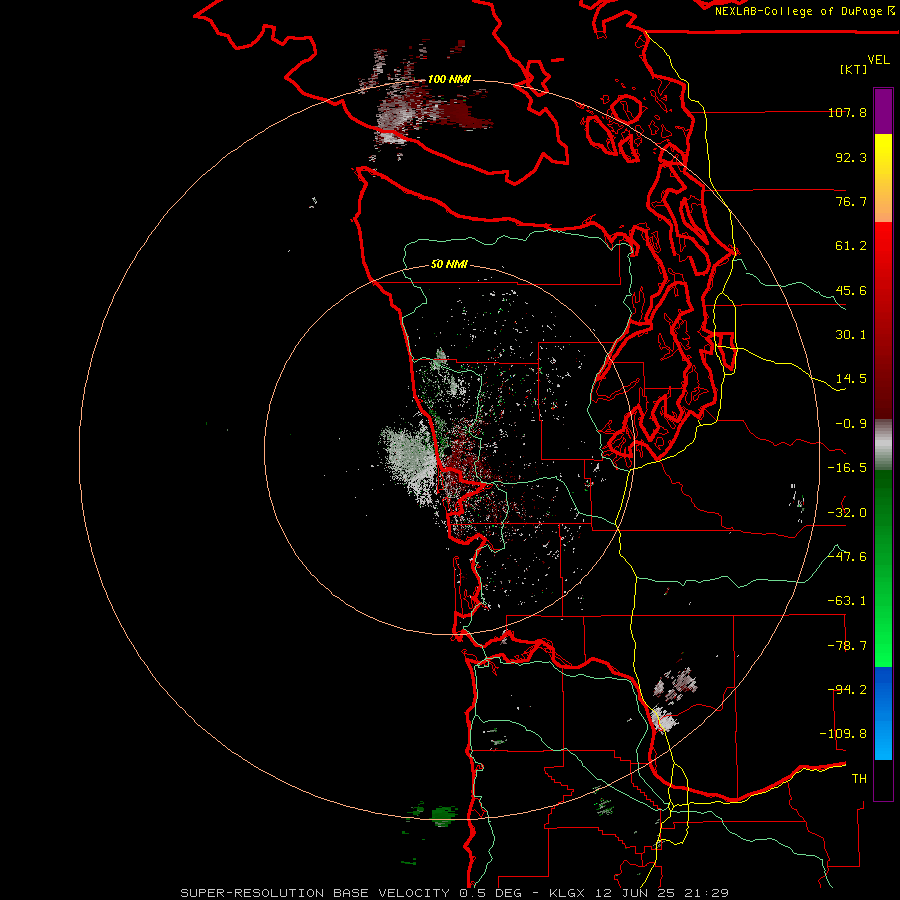This screenshot has height=900, width=900.
Task: Click the -63.1 velocity scale value
Action: (x=847, y=601)
